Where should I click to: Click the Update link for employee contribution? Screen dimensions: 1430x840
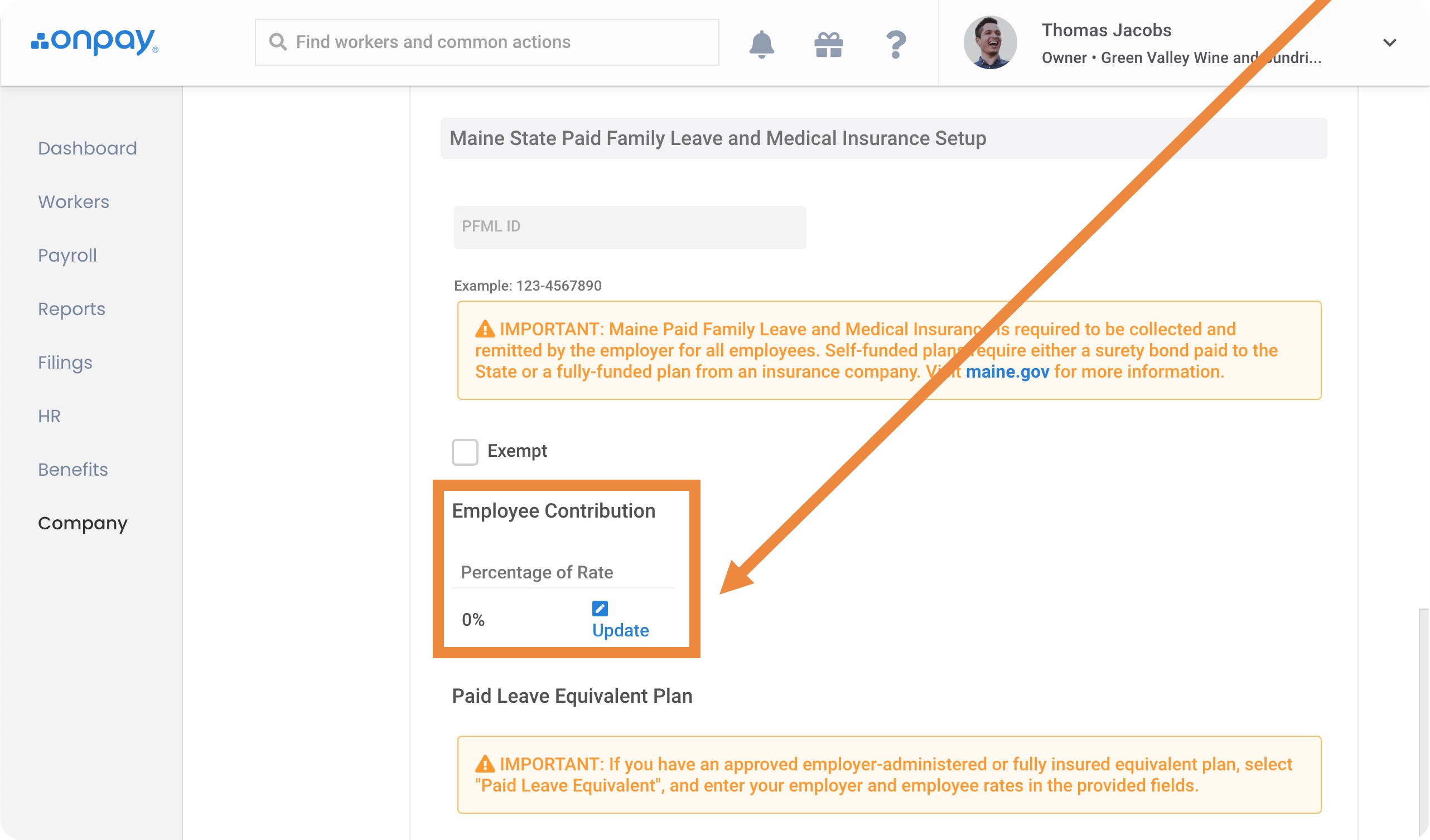[x=620, y=630]
